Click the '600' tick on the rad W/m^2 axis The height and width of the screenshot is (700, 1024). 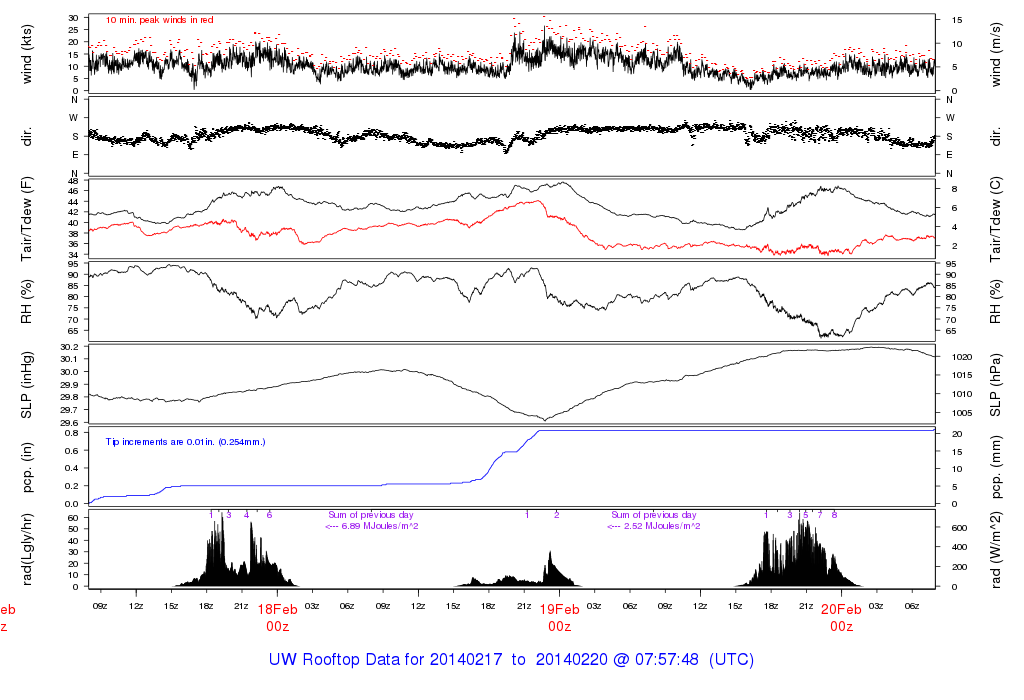point(959,528)
